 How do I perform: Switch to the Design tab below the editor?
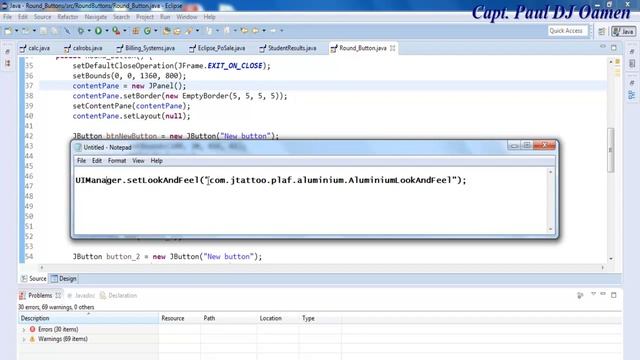coord(64,279)
